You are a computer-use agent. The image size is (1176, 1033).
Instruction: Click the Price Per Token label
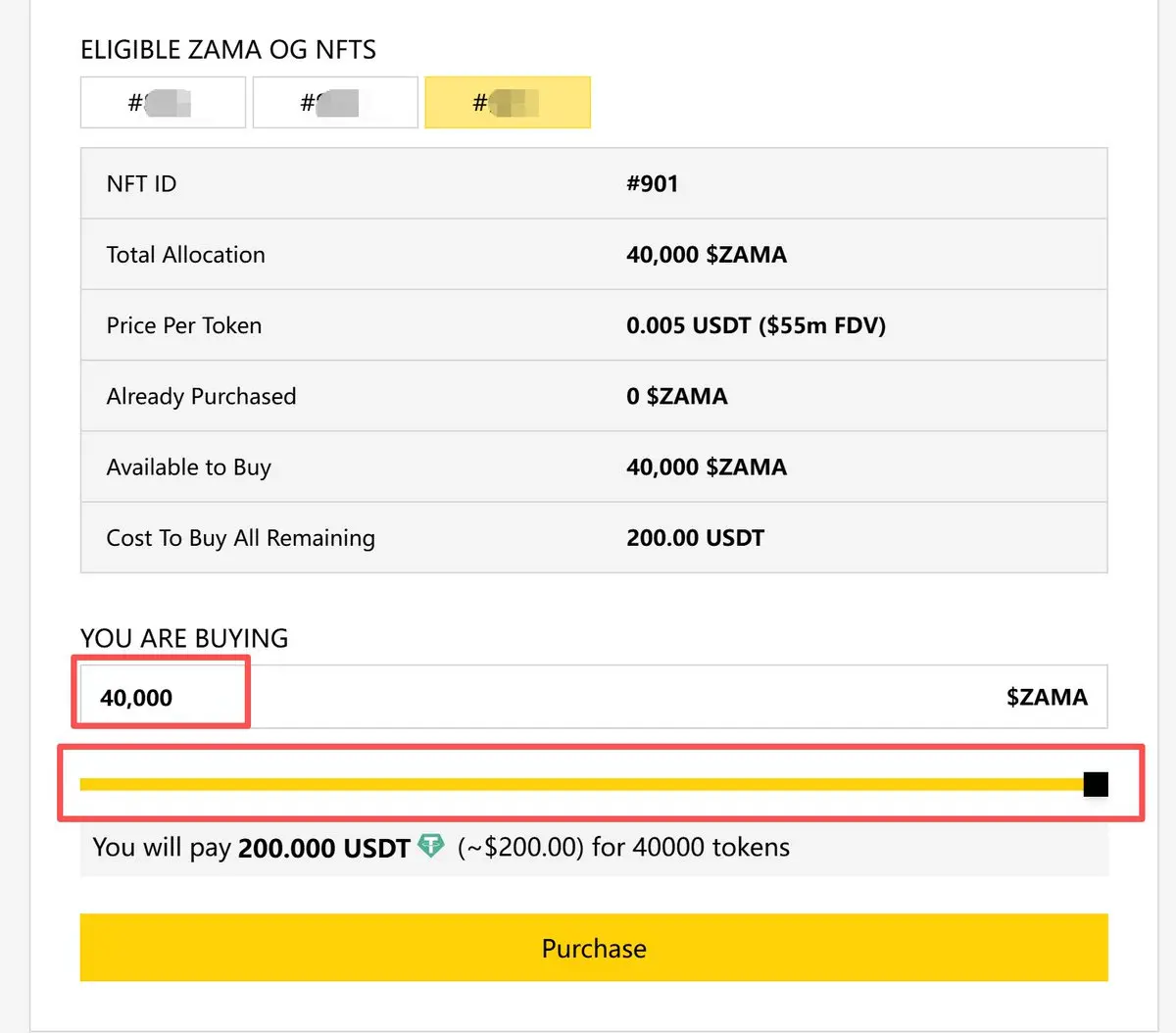click(x=184, y=325)
